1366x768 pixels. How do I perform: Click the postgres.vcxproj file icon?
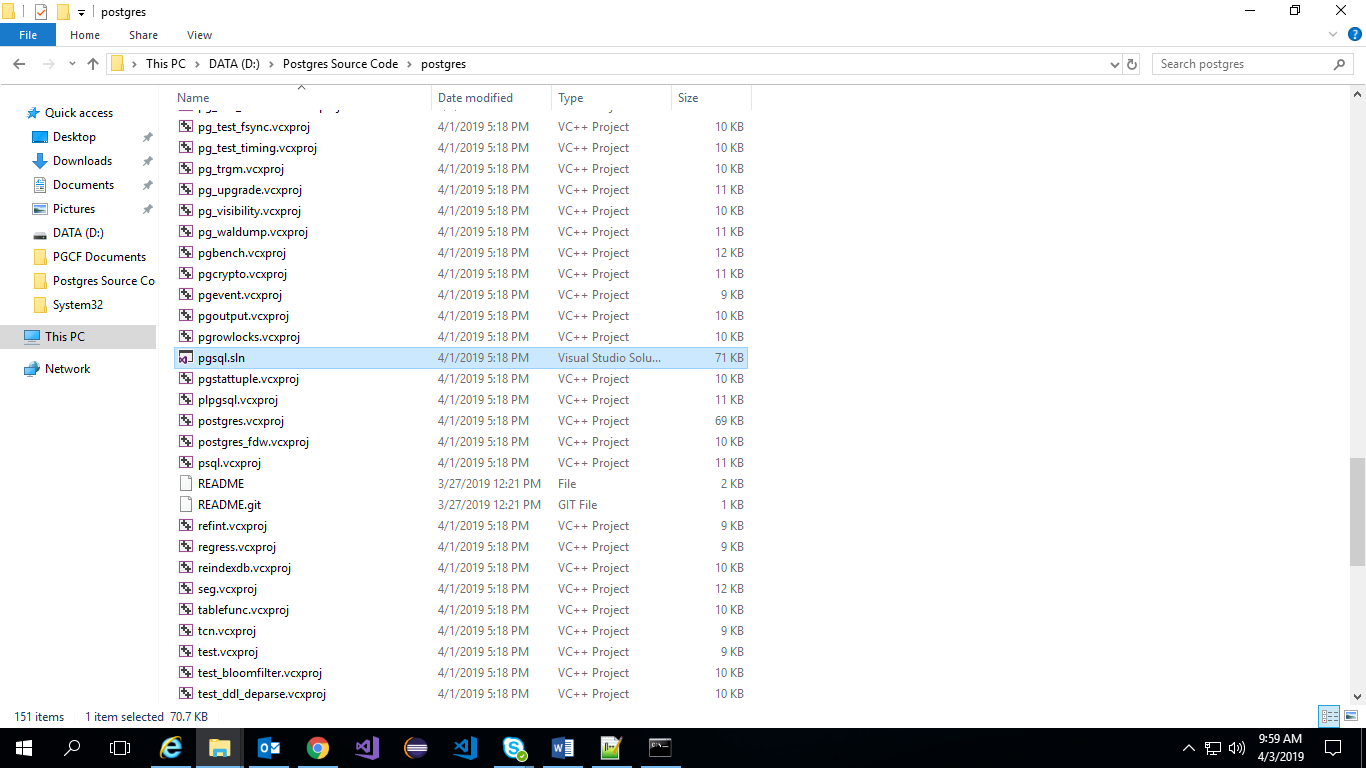[x=186, y=421]
